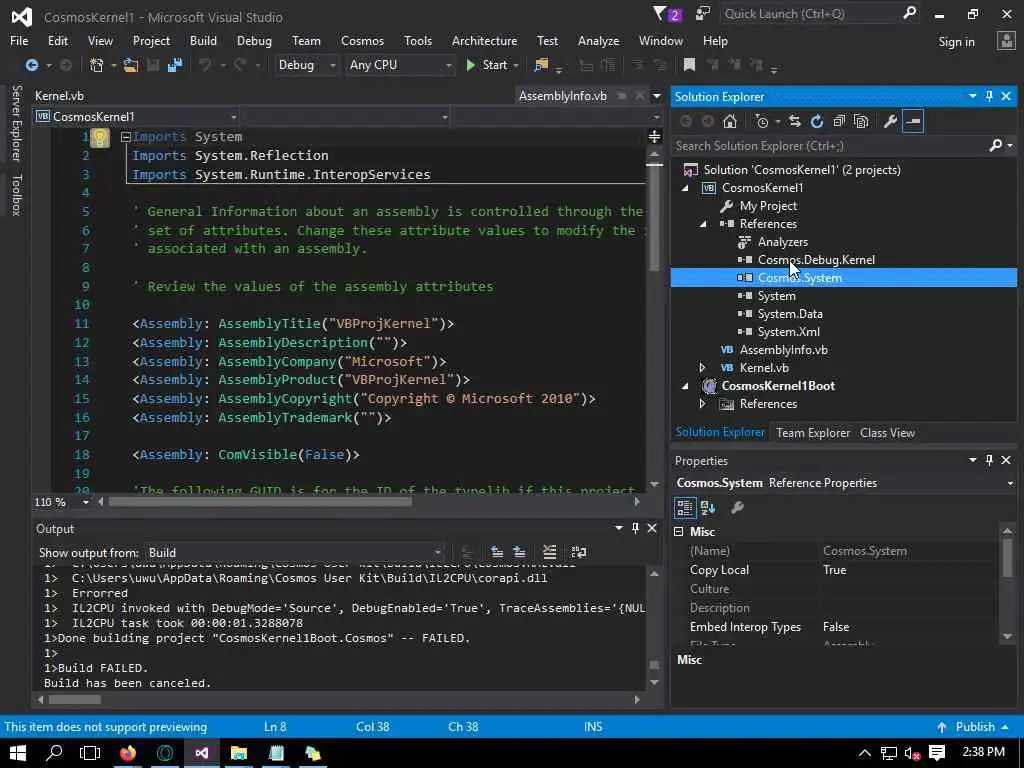Collapse the Imports region at line 1
The image size is (1024, 768).
click(x=126, y=137)
